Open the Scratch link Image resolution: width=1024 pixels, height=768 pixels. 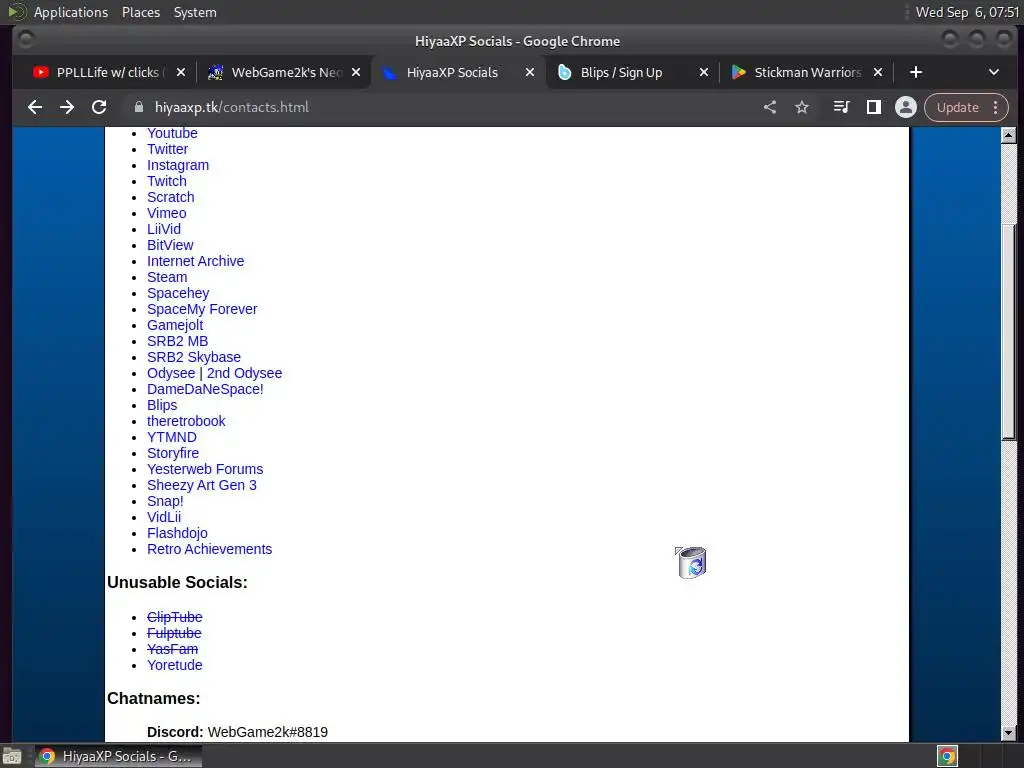point(170,197)
